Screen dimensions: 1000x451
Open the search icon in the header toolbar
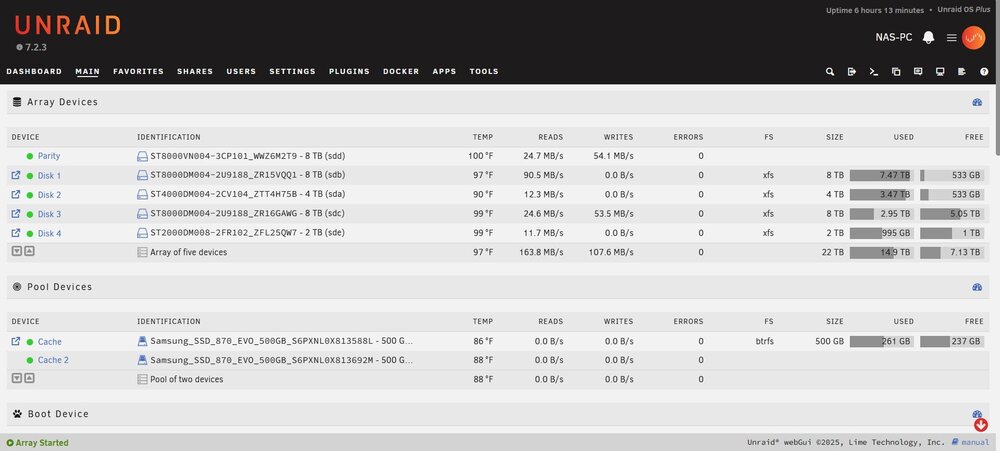point(830,71)
